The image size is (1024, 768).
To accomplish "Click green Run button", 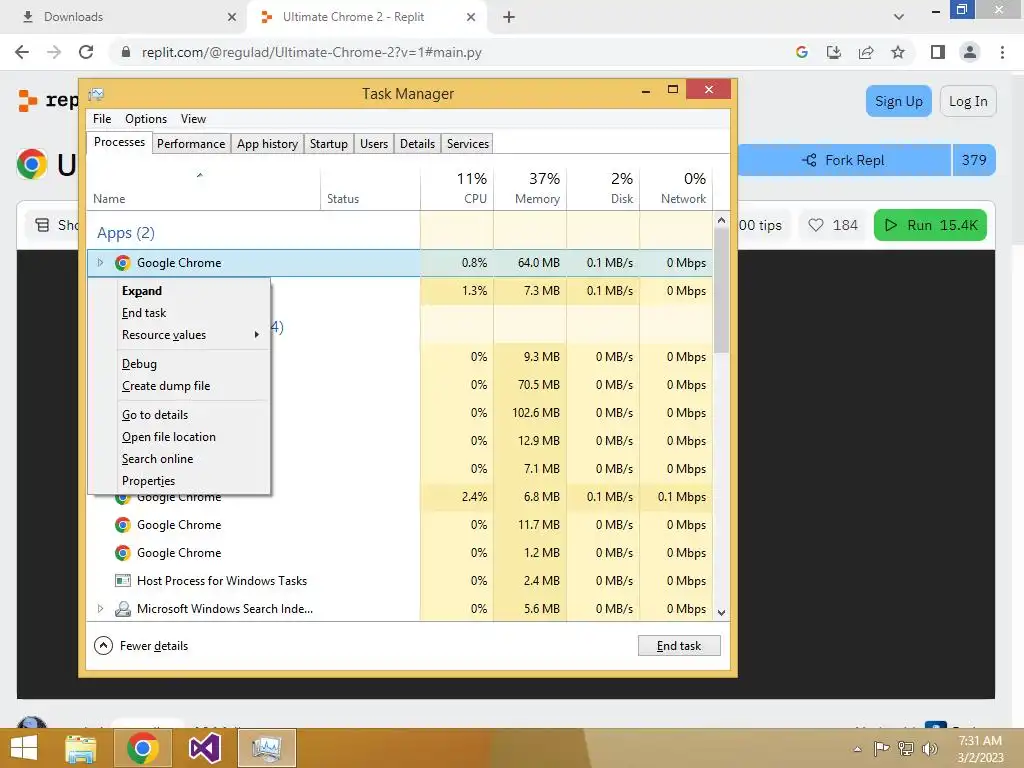I will tap(930, 225).
